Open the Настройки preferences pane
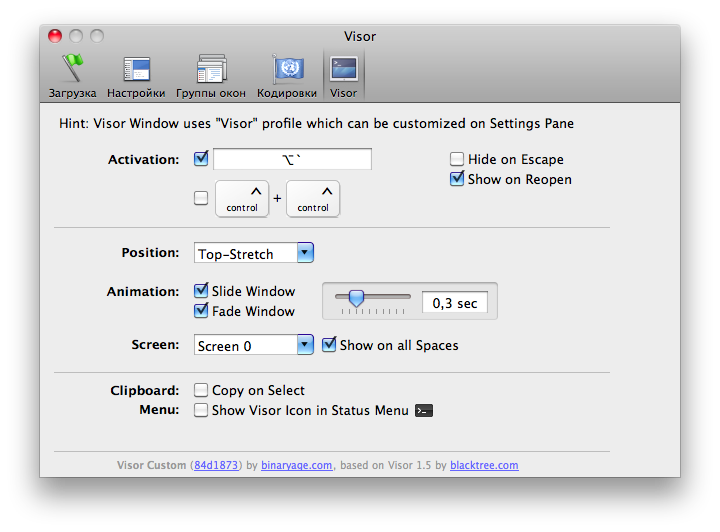 (136, 76)
